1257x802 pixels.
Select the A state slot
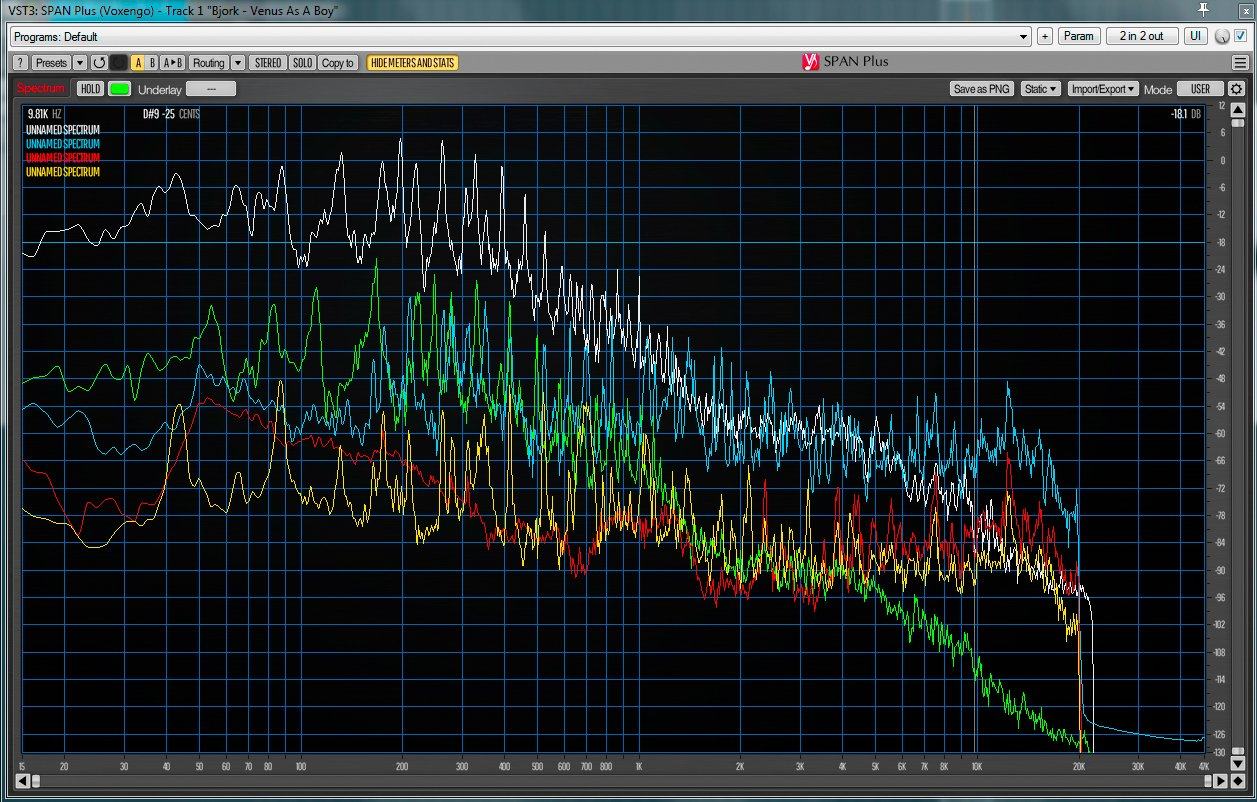pos(138,63)
